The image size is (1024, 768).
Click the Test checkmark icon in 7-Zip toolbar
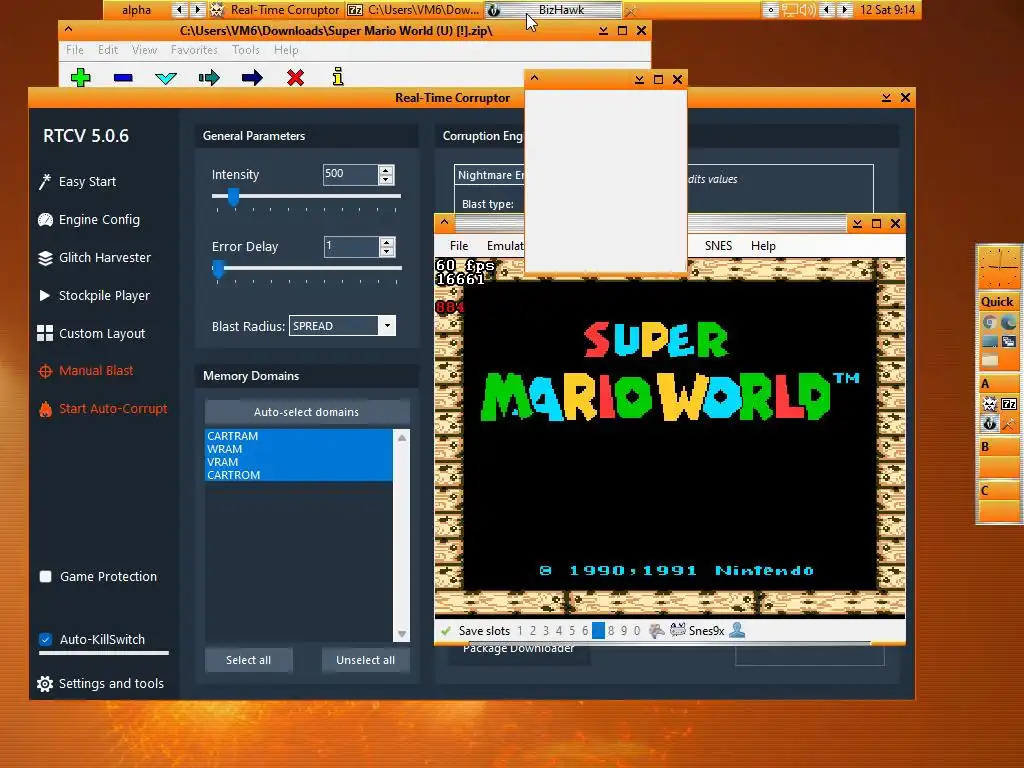point(166,78)
